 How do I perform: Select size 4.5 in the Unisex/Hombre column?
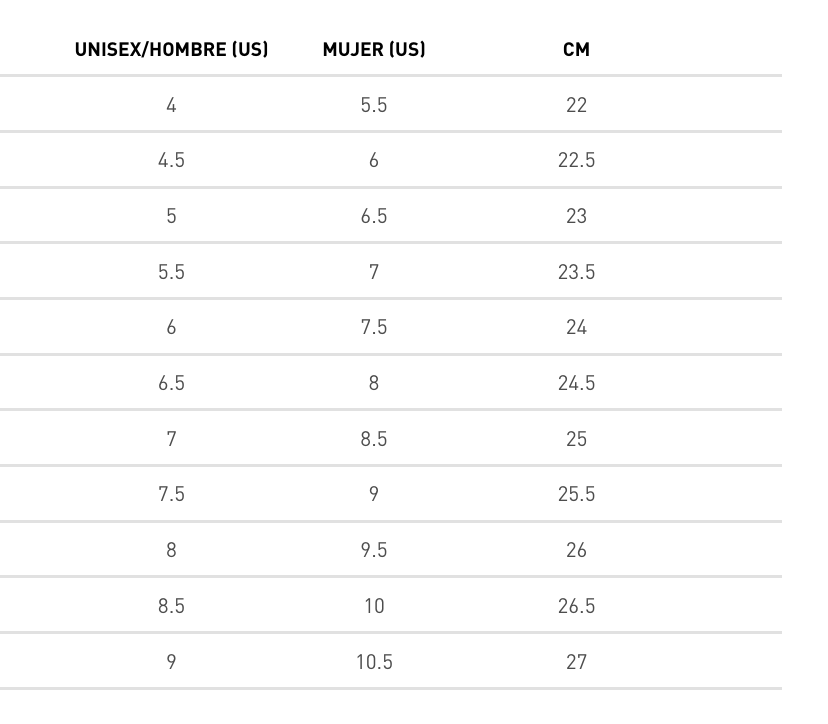(x=171, y=160)
